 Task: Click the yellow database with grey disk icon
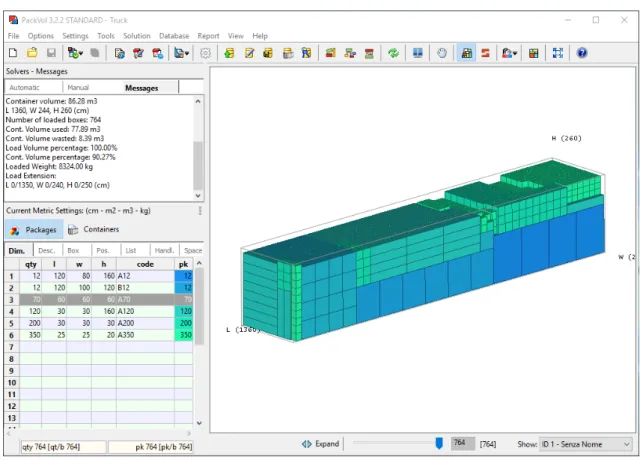click(288, 53)
